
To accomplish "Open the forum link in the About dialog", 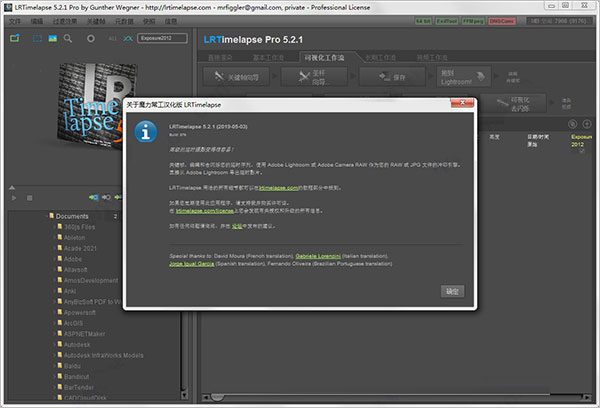I will 237,226.
